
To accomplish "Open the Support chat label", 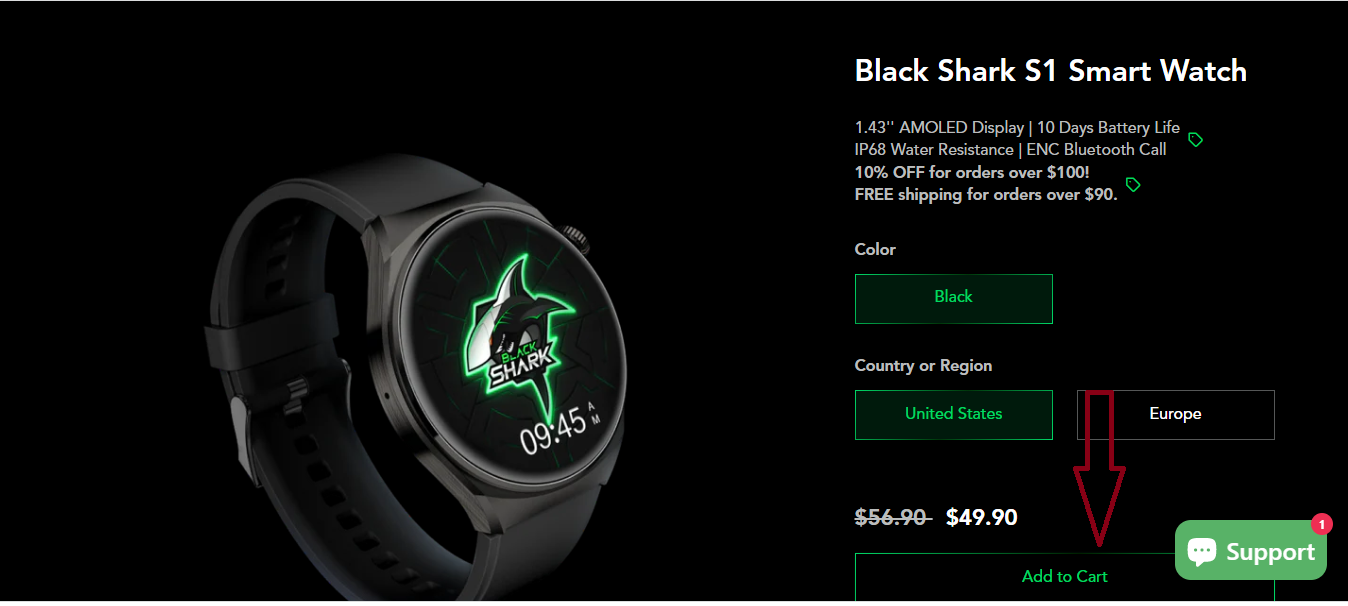I will pyautogui.click(x=1270, y=552).
